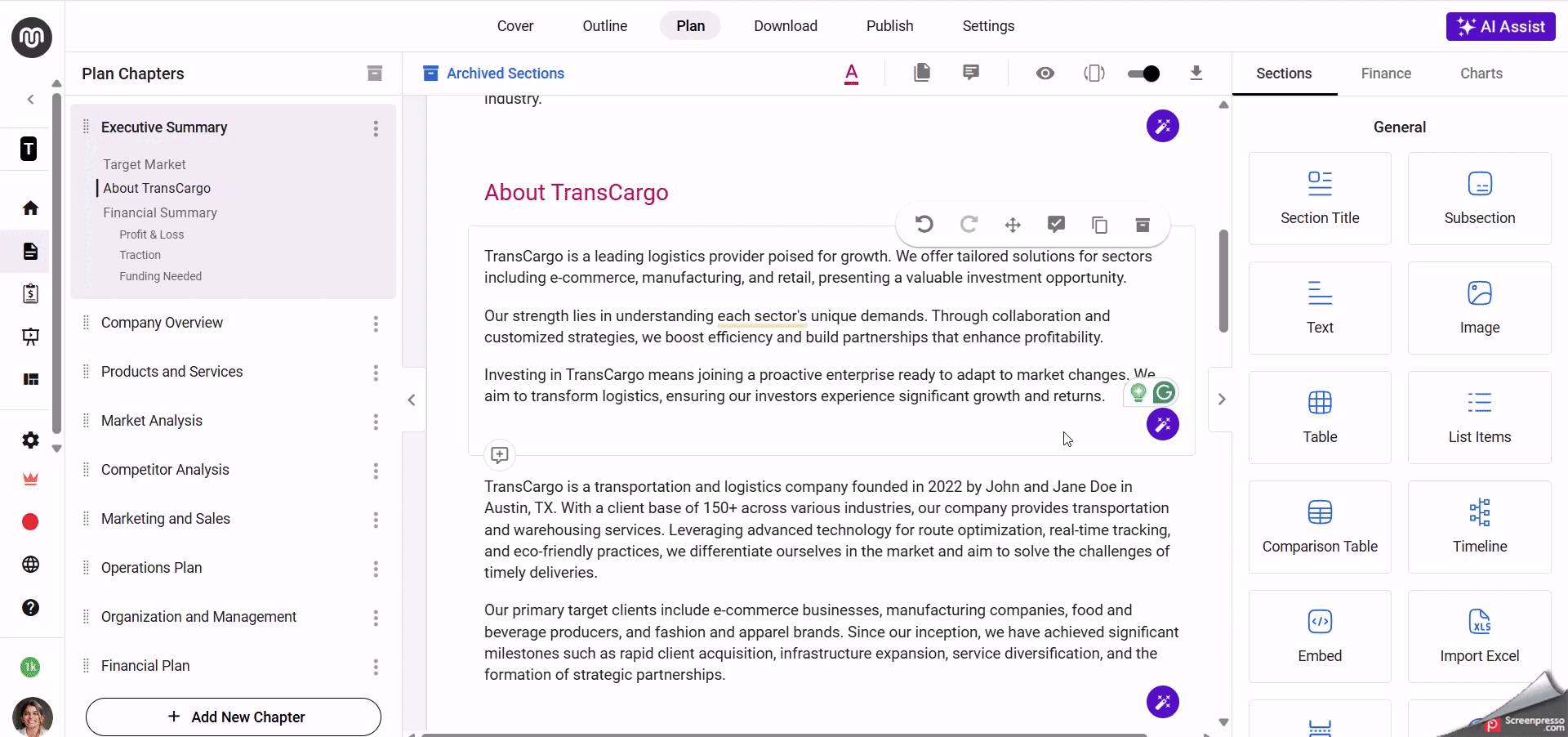Screen dimensions: 1568x737
Task: Insert a Comparison Table element
Action: (1320, 527)
